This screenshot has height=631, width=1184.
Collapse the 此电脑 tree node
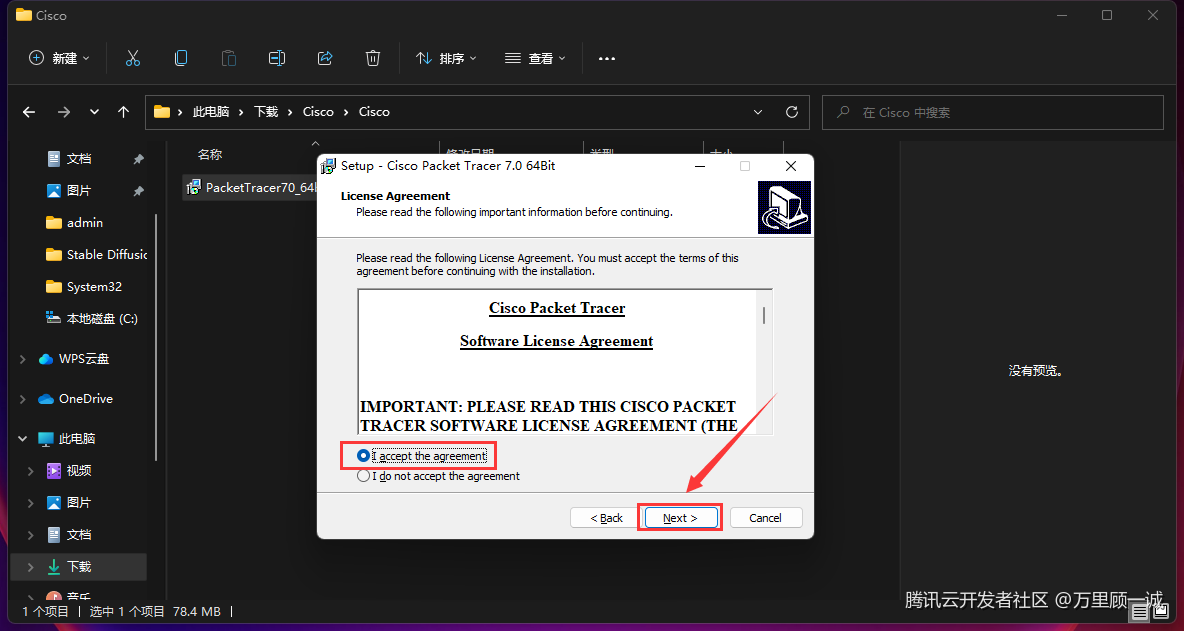pyautogui.click(x=23, y=439)
